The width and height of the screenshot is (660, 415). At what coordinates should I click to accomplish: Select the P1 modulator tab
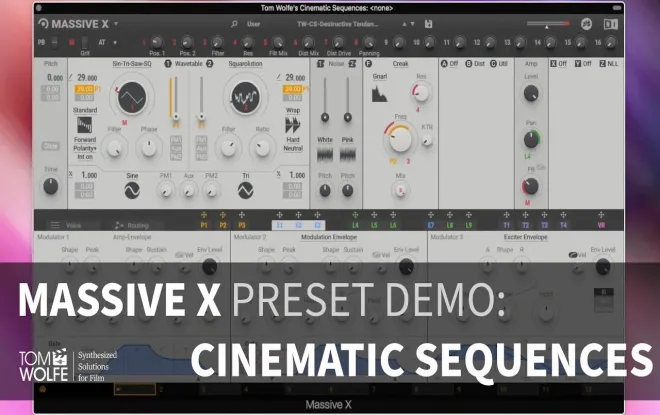[x=204, y=225]
